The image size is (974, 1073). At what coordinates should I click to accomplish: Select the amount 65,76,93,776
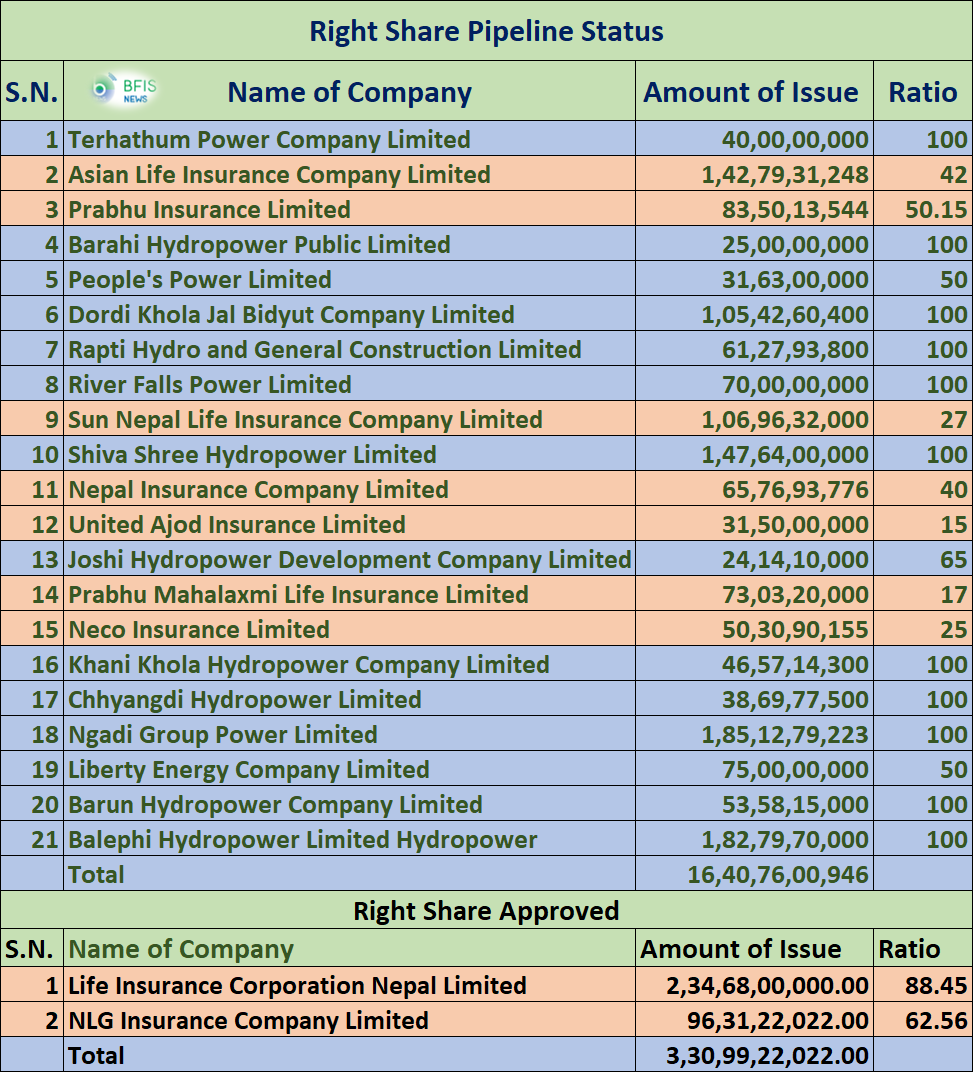[x=795, y=489]
